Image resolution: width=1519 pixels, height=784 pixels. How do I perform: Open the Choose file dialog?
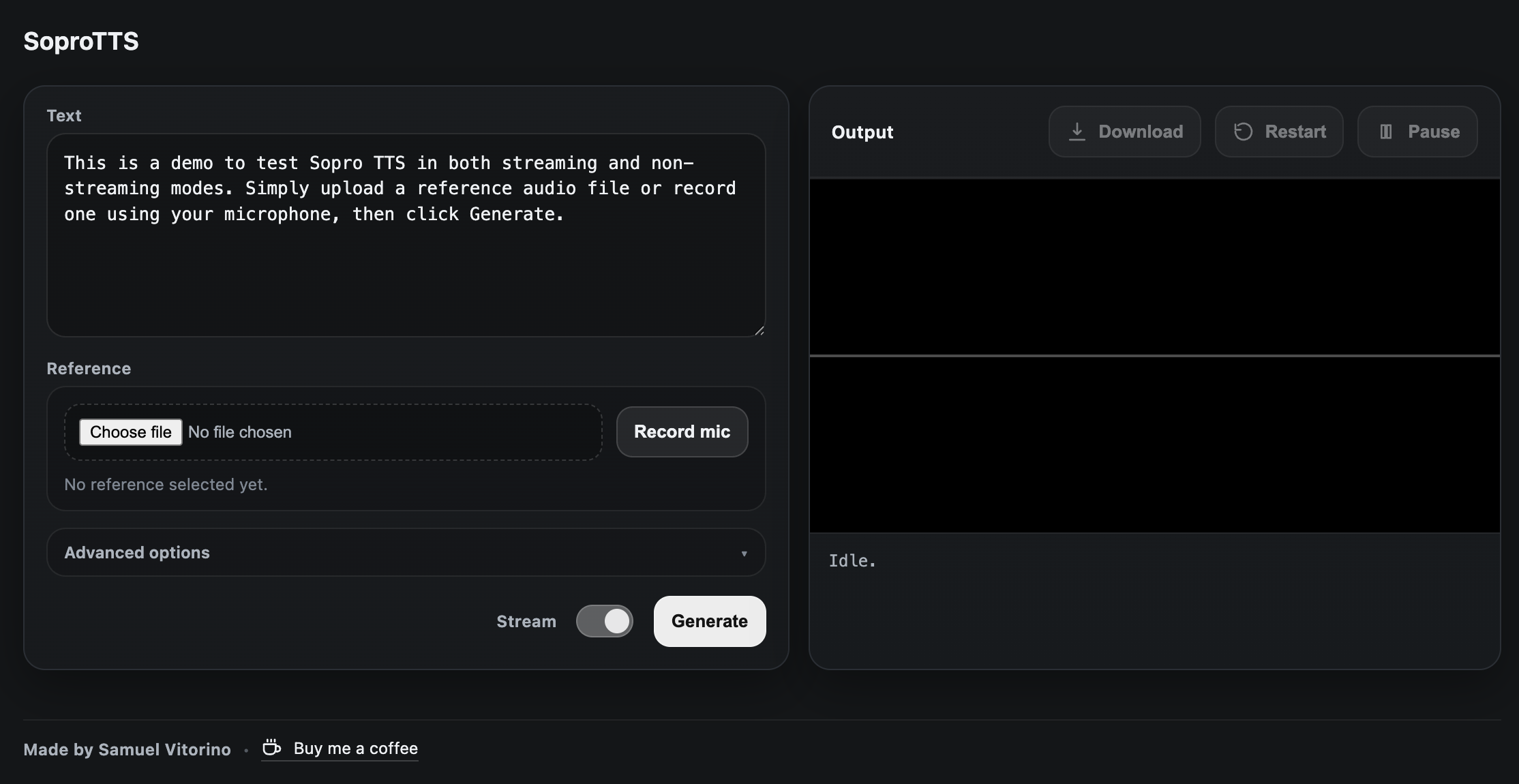[x=130, y=432]
